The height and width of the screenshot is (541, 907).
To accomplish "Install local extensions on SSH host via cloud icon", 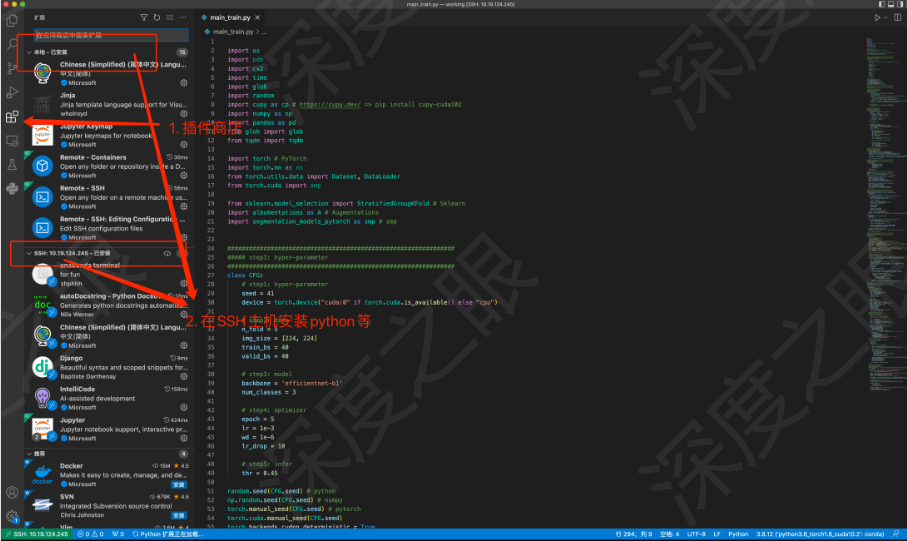I will click(x=167, y=253).
